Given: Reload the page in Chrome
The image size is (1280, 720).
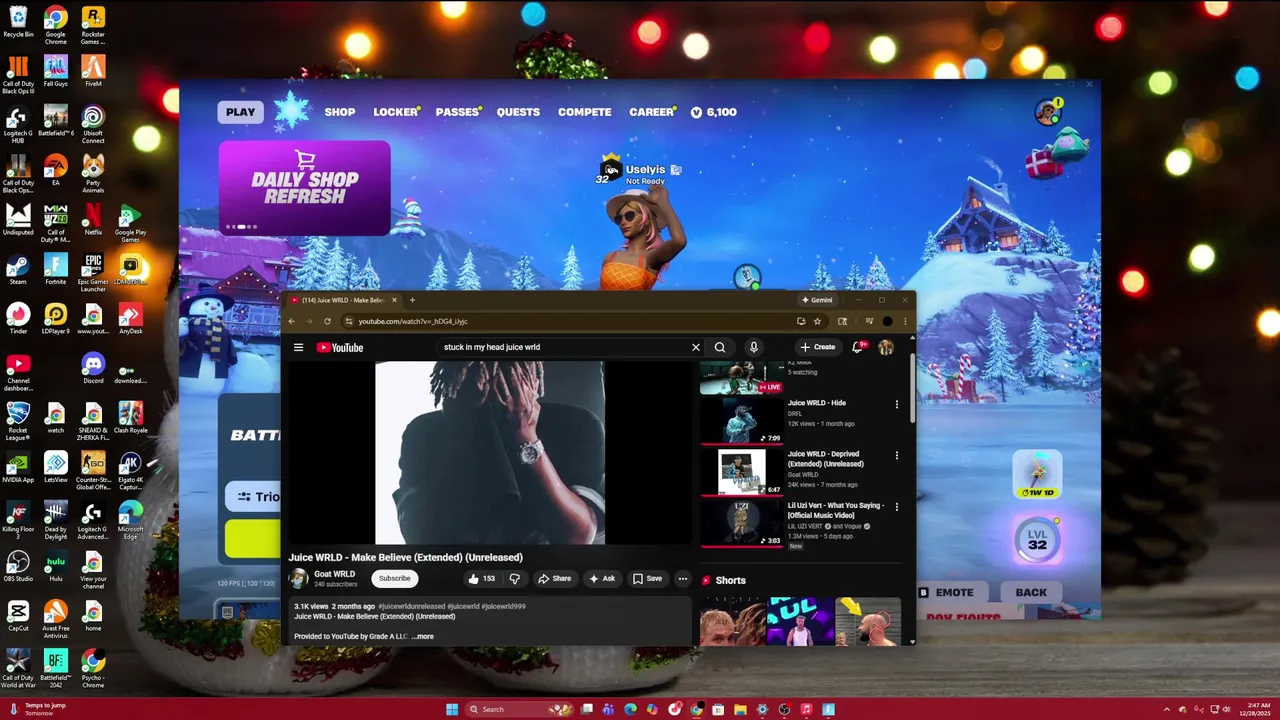Looking at the screenshot, I should [x=327, y=321].
